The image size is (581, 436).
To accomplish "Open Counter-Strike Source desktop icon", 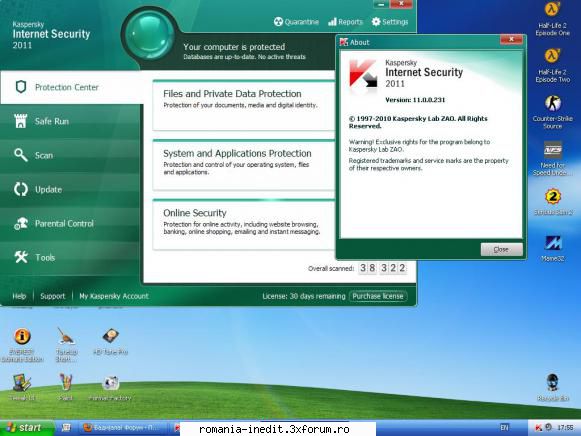I will pyautogui.click(x=552, y=112).
